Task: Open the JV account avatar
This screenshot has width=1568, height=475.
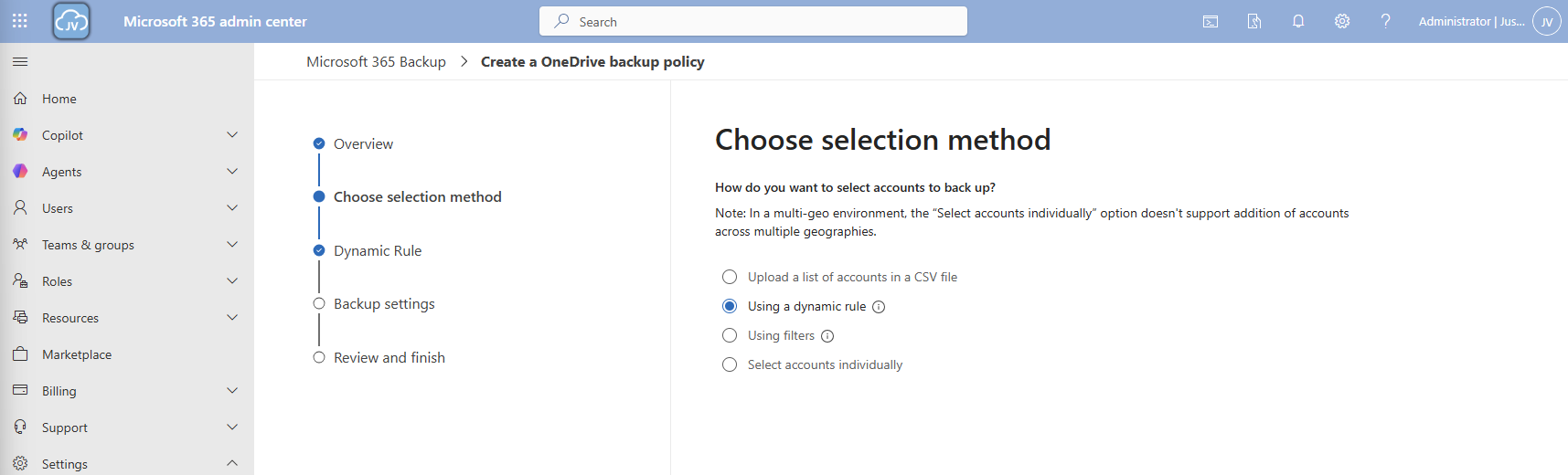Action: 1547,21
